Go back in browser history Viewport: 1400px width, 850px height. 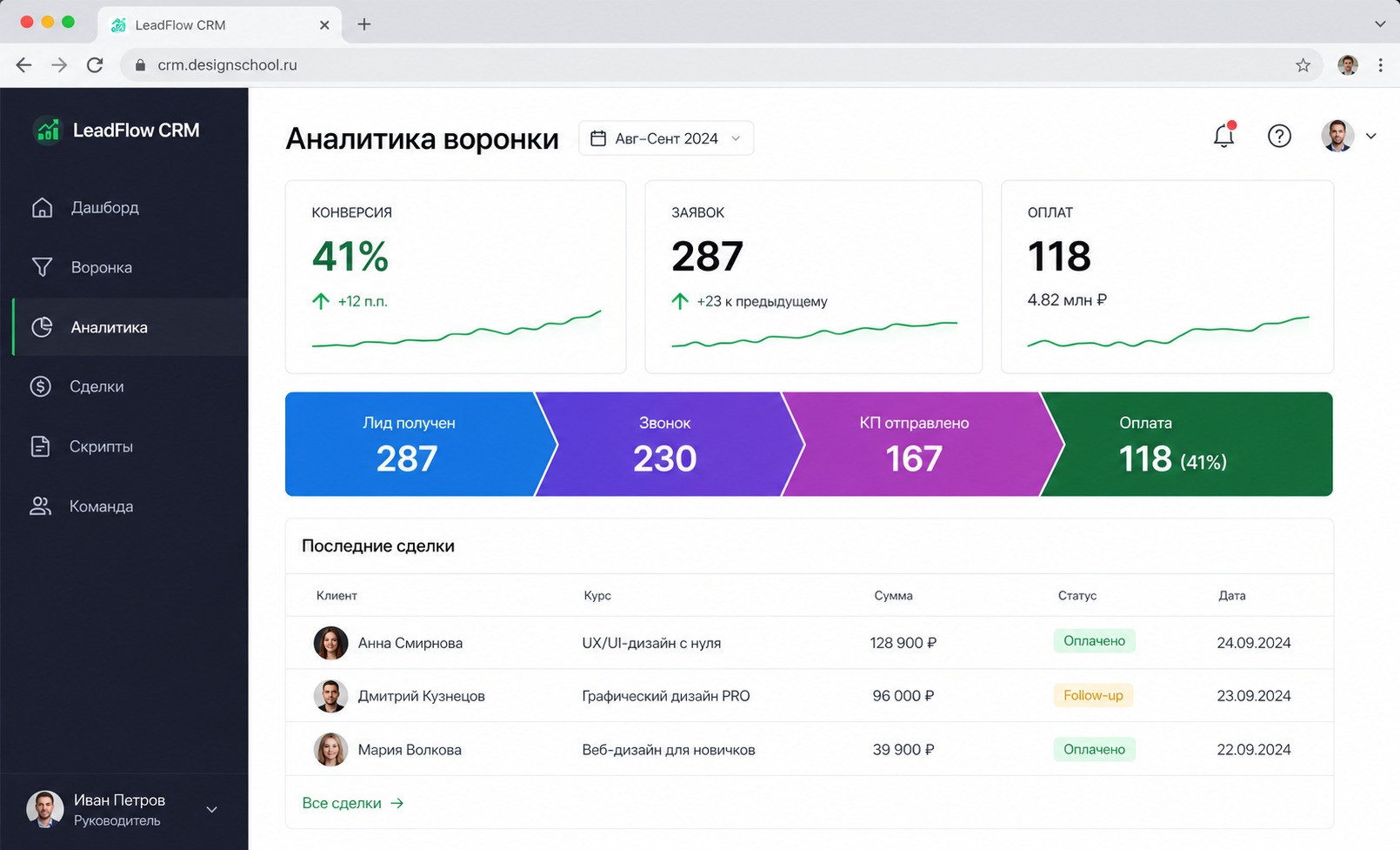23,65
